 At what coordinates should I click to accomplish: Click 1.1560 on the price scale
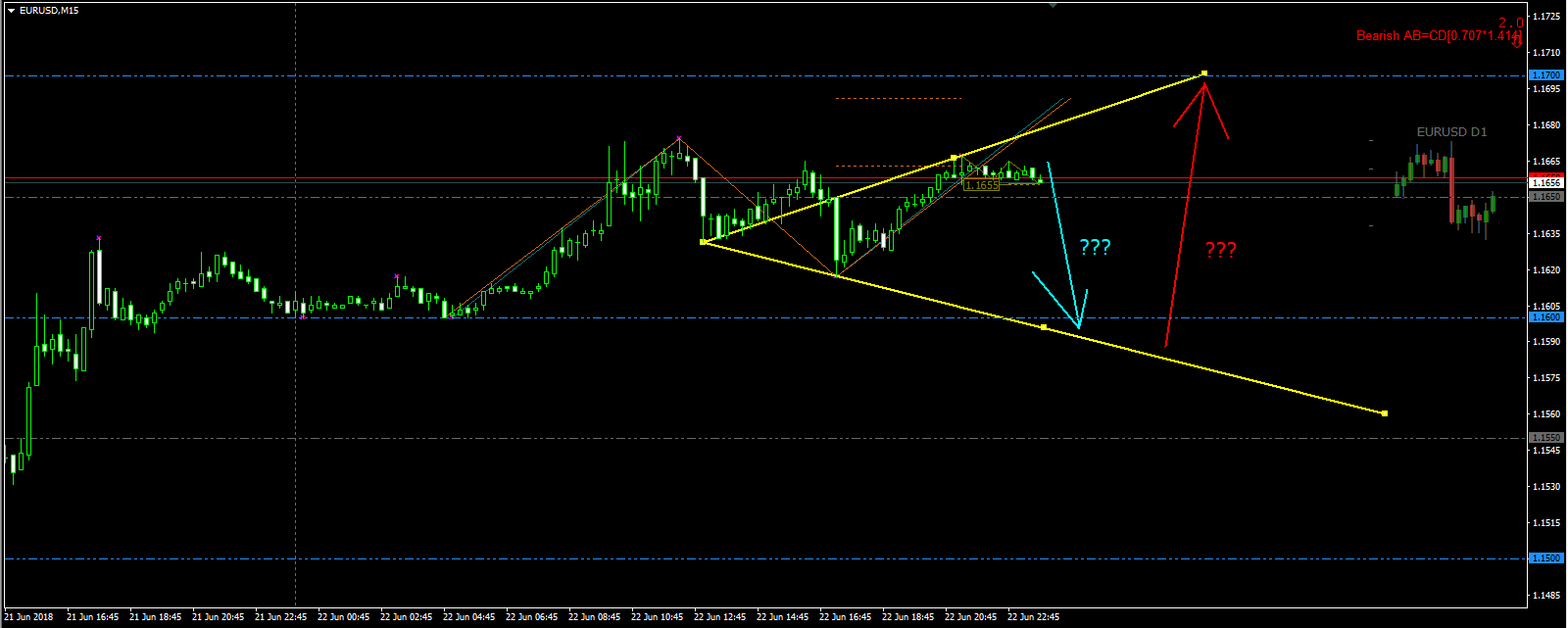coord(1547,414)
